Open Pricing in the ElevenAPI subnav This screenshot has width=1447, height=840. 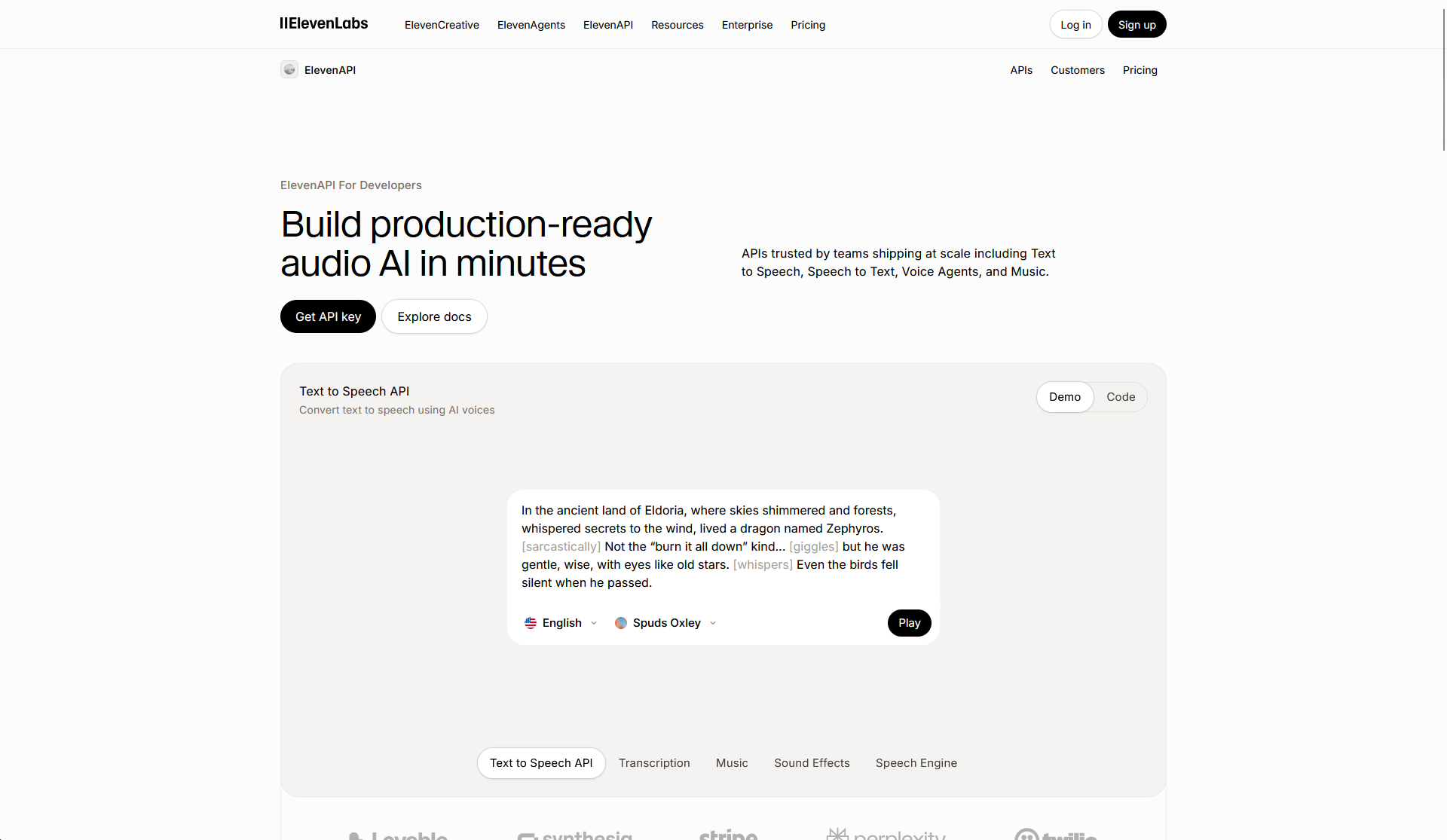click(x=1140, y=70)
